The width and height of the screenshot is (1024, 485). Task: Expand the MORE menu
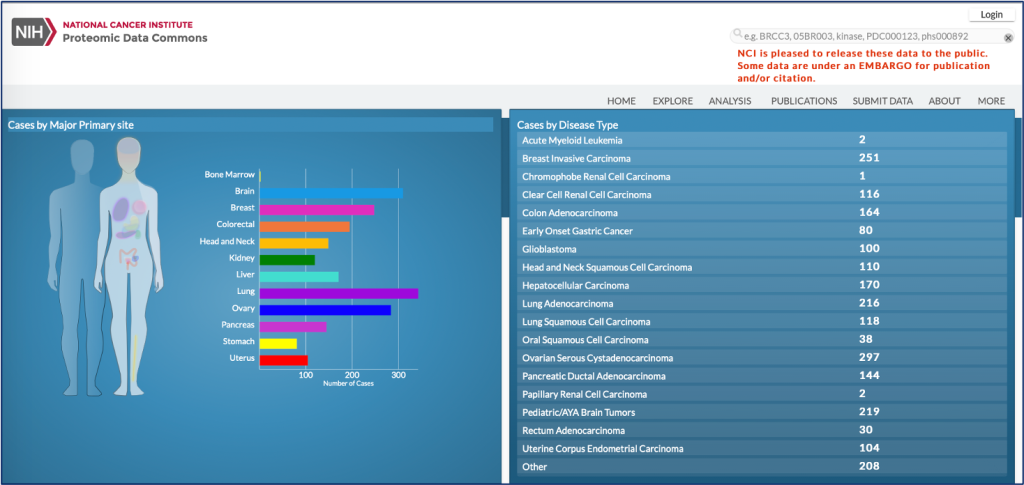tap(991, 101)
